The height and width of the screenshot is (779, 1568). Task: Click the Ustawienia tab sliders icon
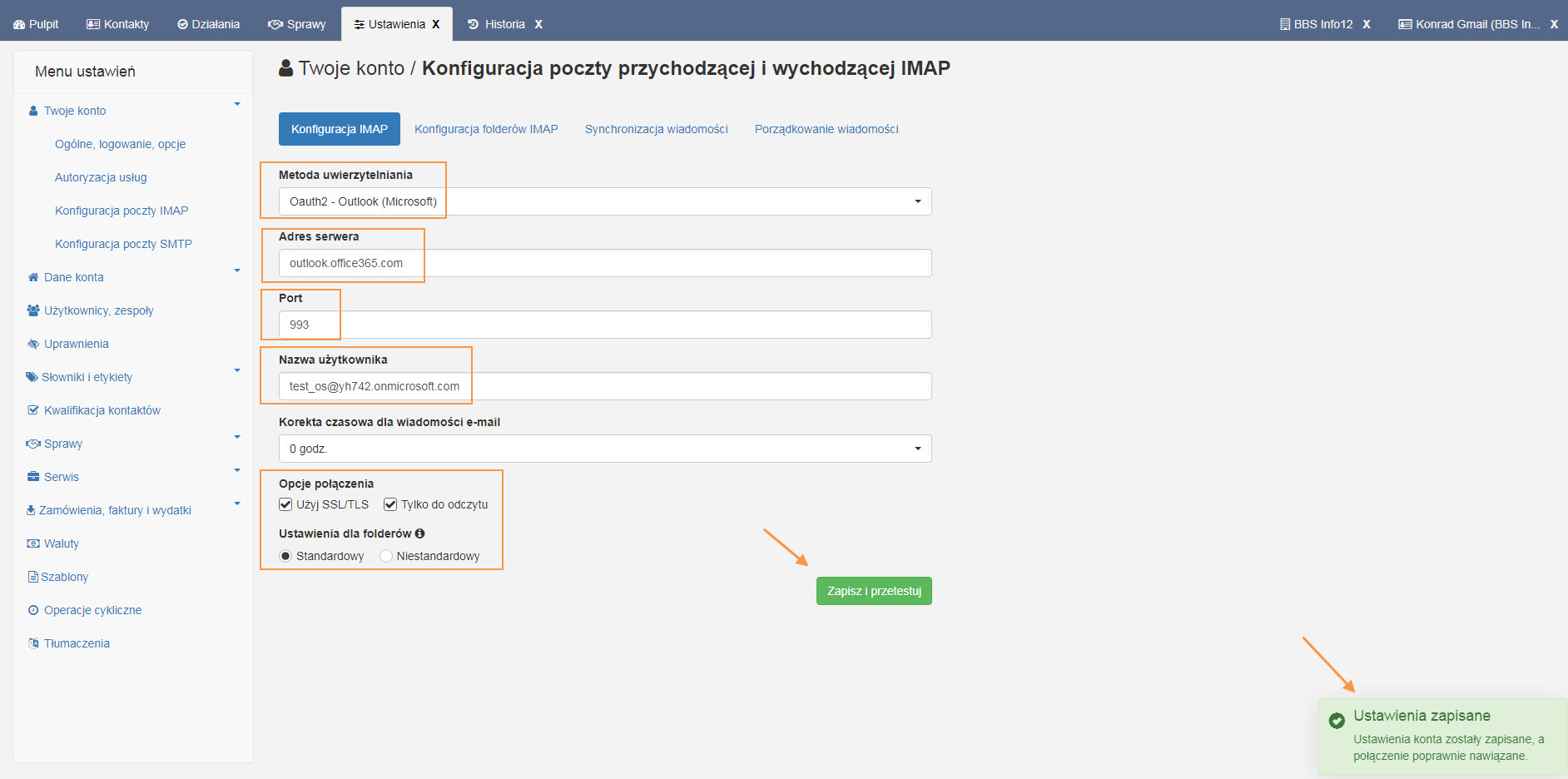pos(360,25)
